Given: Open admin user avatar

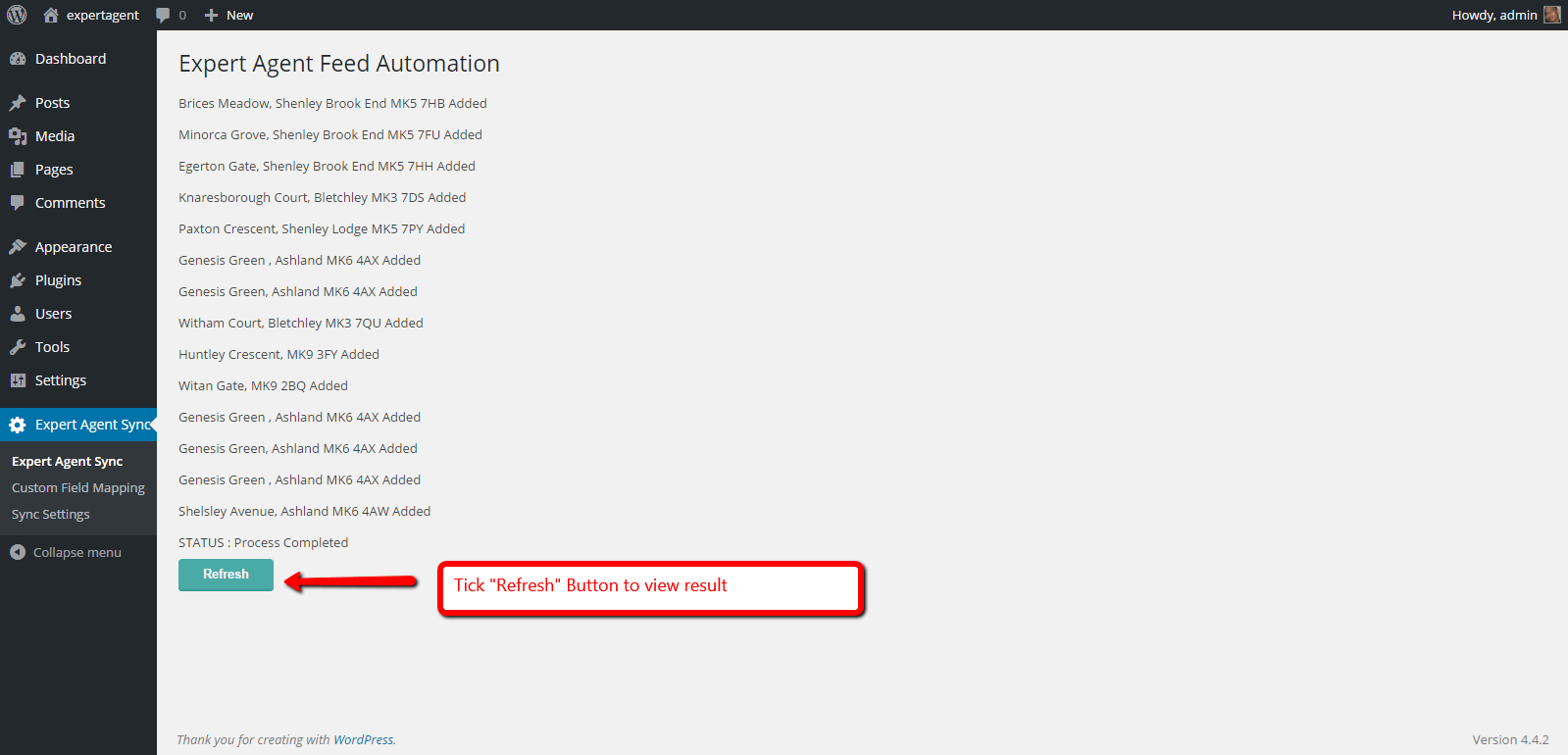Looking at the screenshot, I should 1551,15.
